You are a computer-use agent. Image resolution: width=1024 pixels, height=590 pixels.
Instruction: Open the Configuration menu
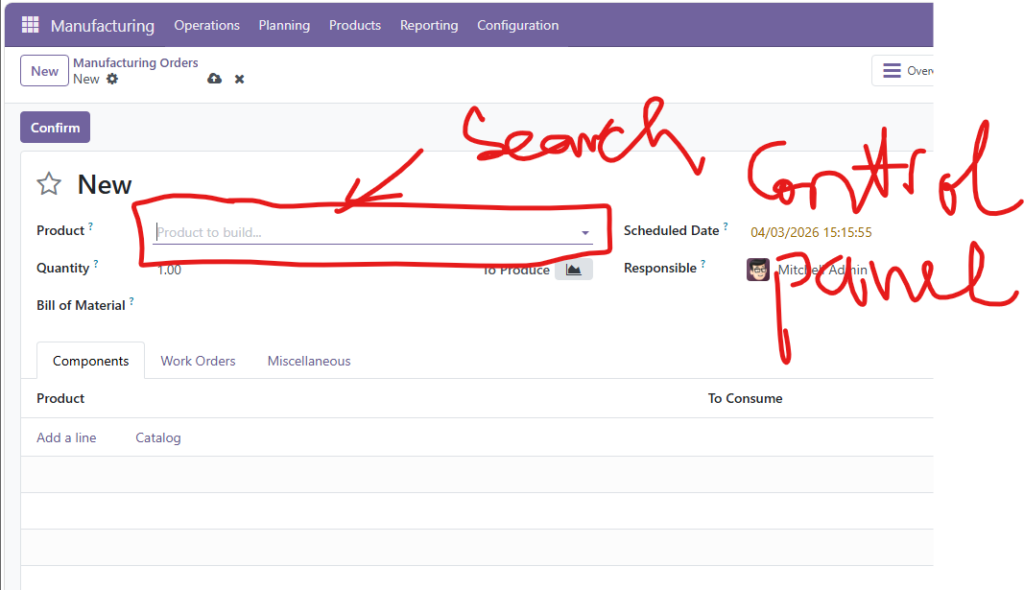tap(518, 25)
